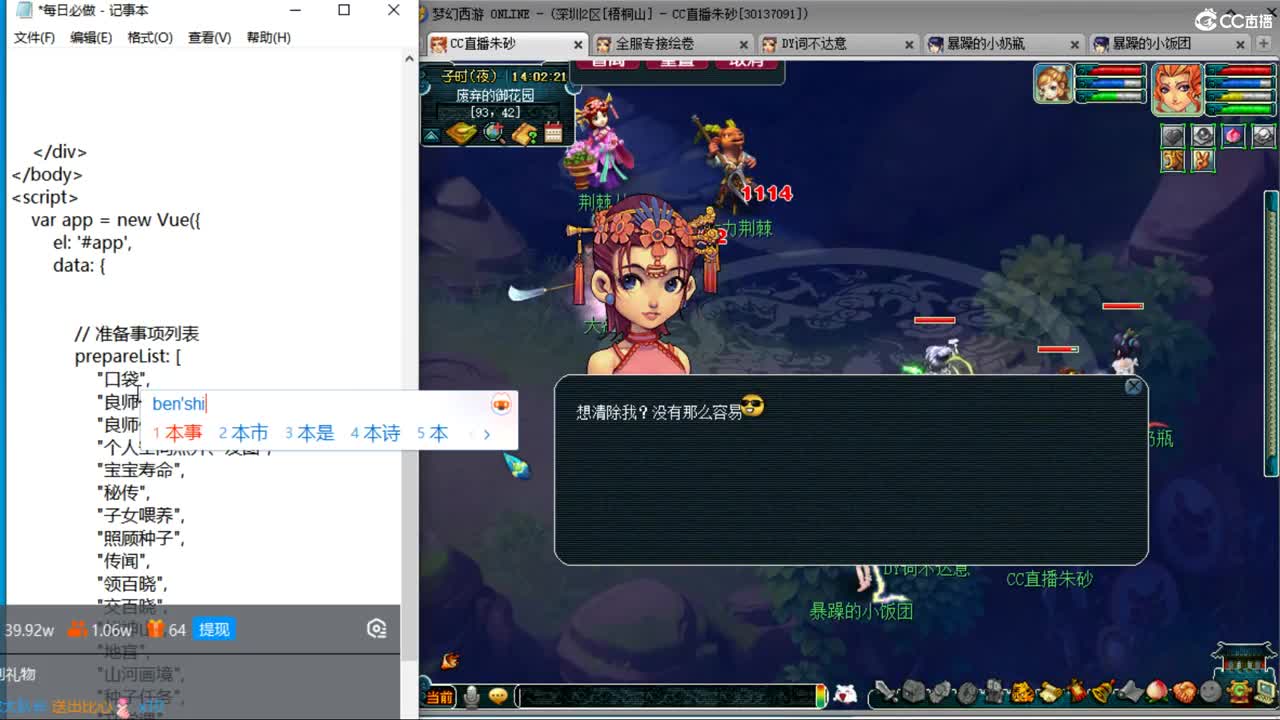Click the rabbit buff icon
Viewport: 1280px width, 720px height.
click(x=1201, y=160)
